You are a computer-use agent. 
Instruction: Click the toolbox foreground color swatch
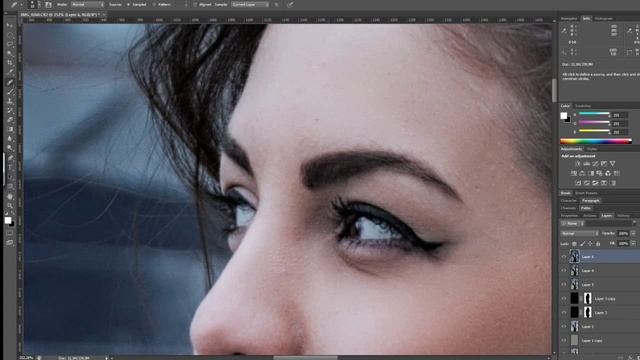pos(8,220)
